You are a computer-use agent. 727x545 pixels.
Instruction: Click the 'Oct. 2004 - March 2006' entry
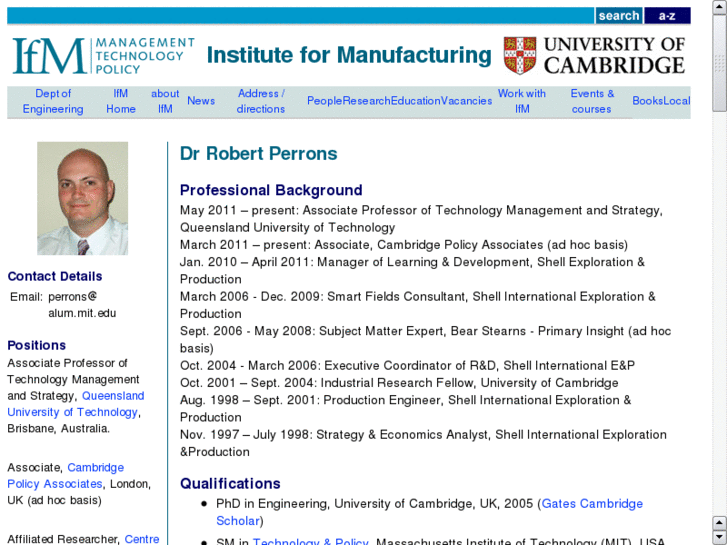[407, 365]
